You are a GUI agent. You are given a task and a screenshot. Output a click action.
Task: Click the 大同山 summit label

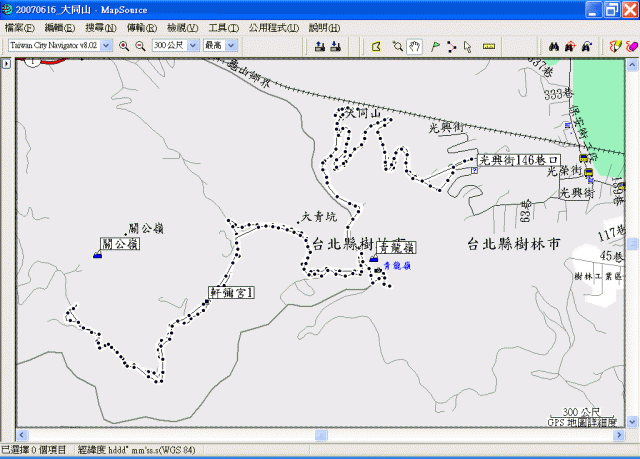(x=363, y=113)
